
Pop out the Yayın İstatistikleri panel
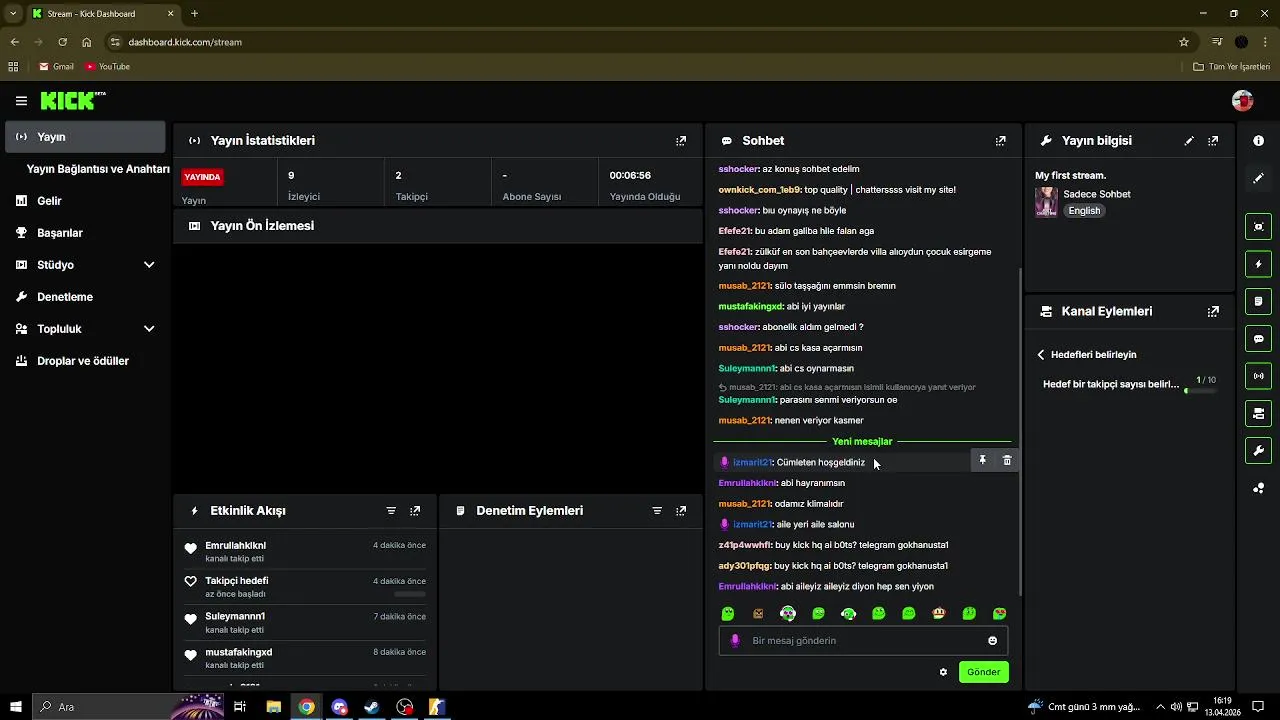[681, 141]
